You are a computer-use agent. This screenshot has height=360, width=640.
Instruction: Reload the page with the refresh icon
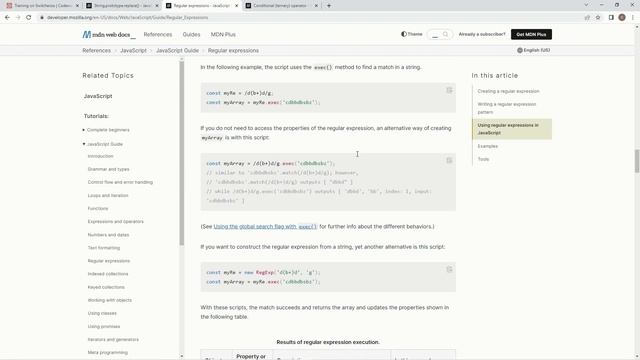(29, 18)
